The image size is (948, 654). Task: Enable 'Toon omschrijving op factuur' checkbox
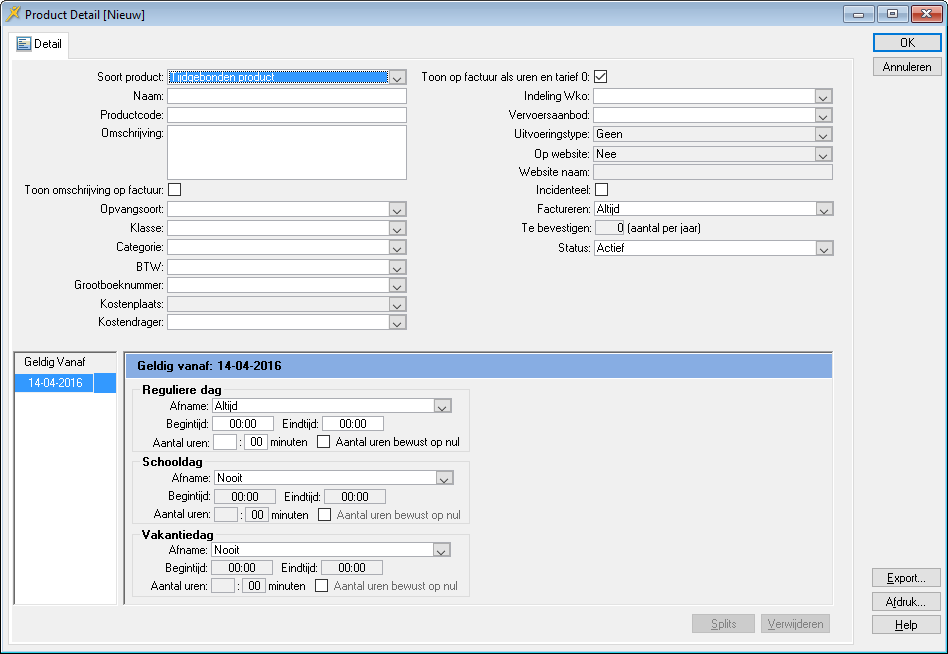[x=174, y=189]
